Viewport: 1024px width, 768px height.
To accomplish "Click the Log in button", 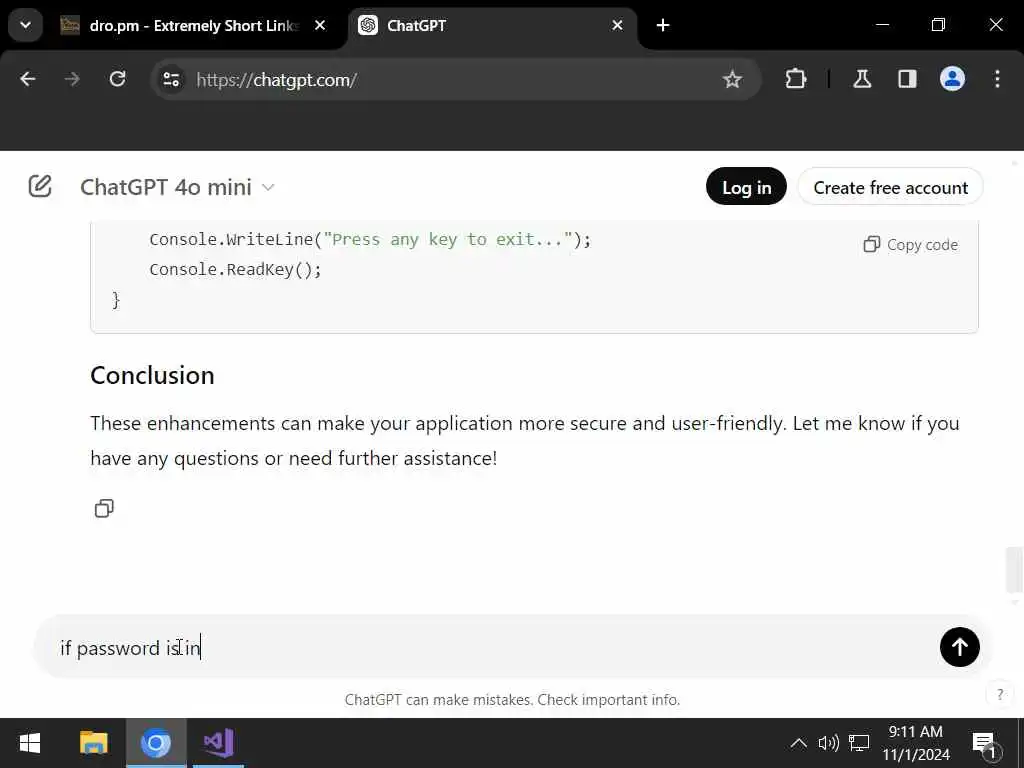I will tap(746, 187).
